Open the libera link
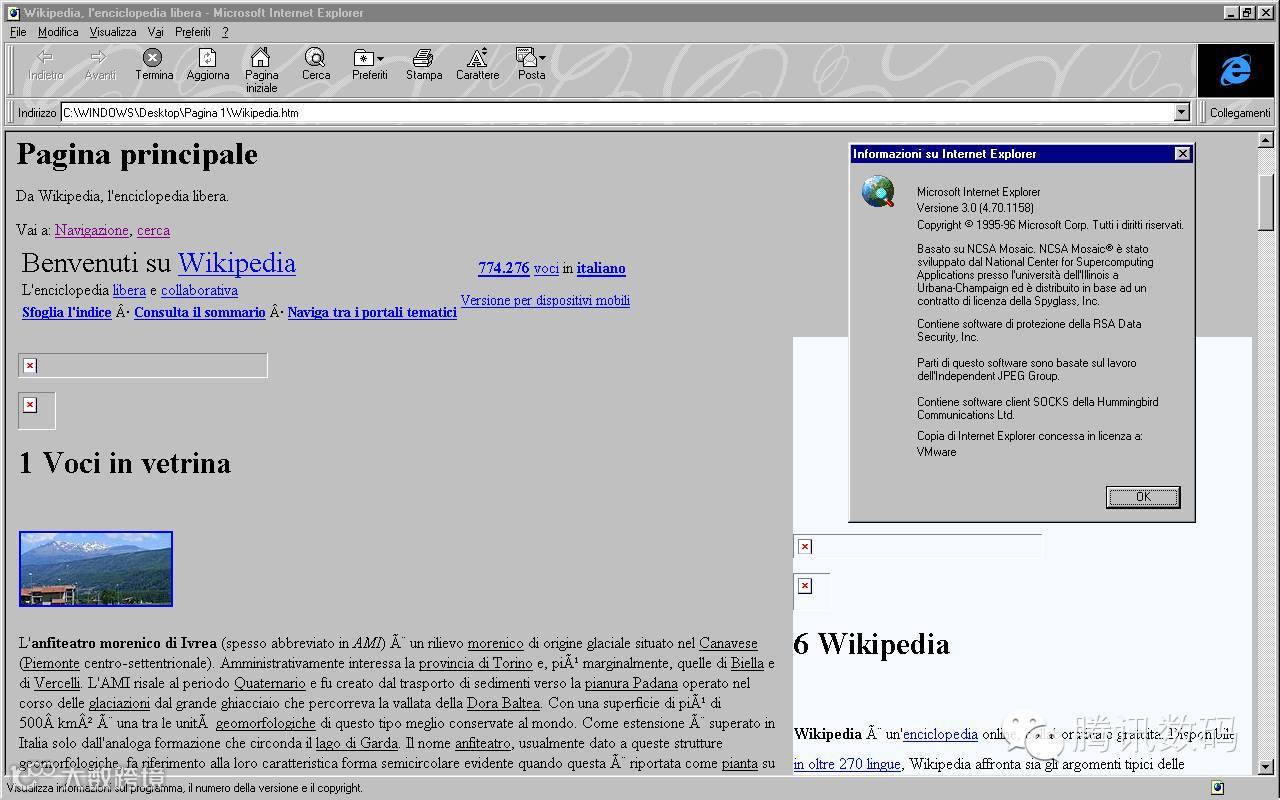The height and width of the screenshot is (800, 1280). pyautogui.click(x=129, y=290)
